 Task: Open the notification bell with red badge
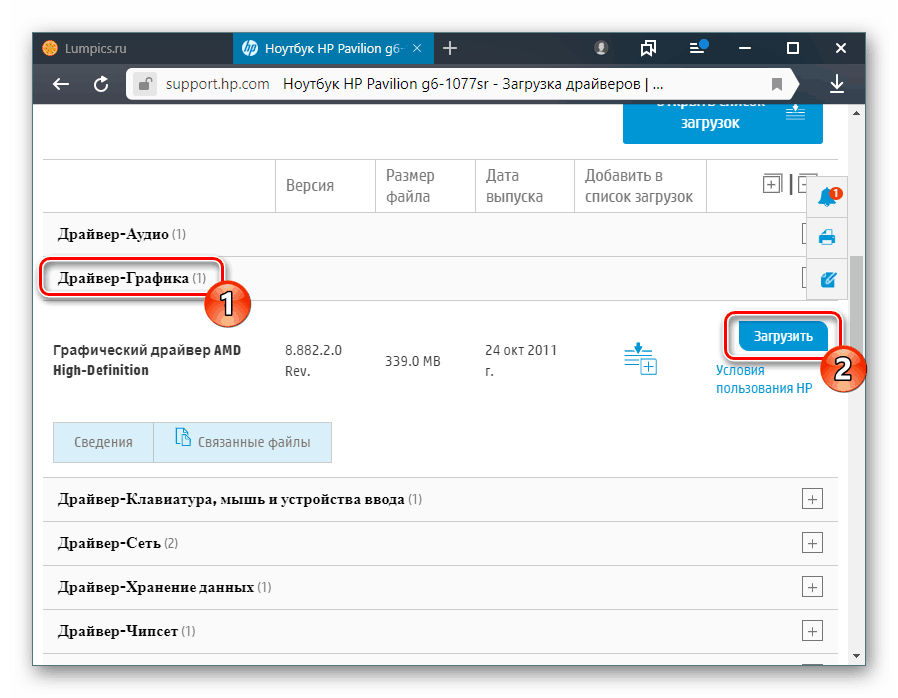click(828, 196)
